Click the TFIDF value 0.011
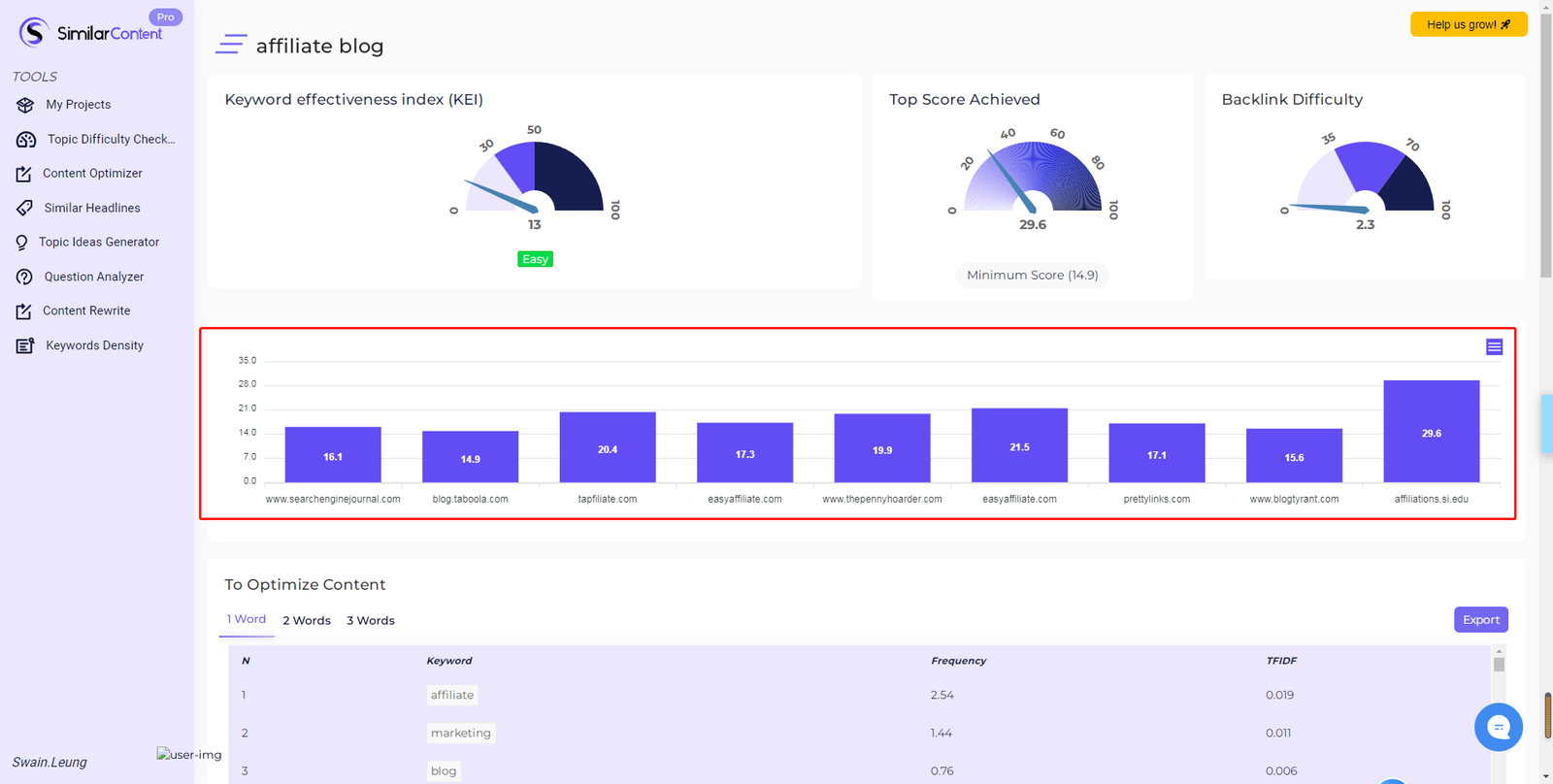 1278,733
